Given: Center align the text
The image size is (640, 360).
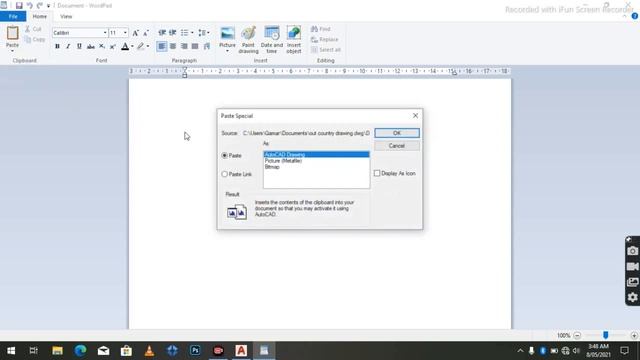Looking at the screenshot, I should [x=173, y=47].
